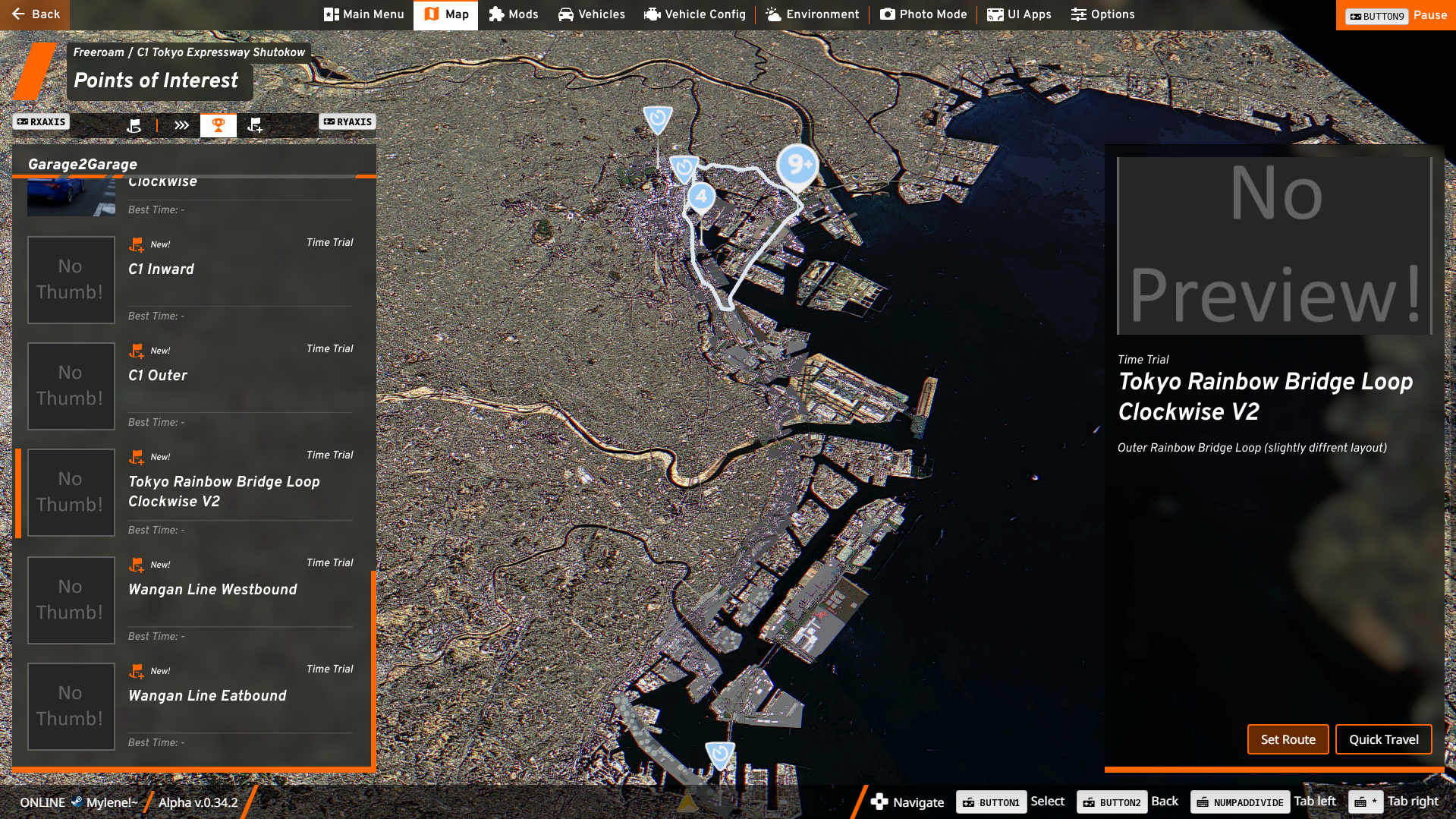Viewport: 1456px width, 819px height.
Task: Open the Mods menu
Action: pyautogui.click(x=513, y=14)
